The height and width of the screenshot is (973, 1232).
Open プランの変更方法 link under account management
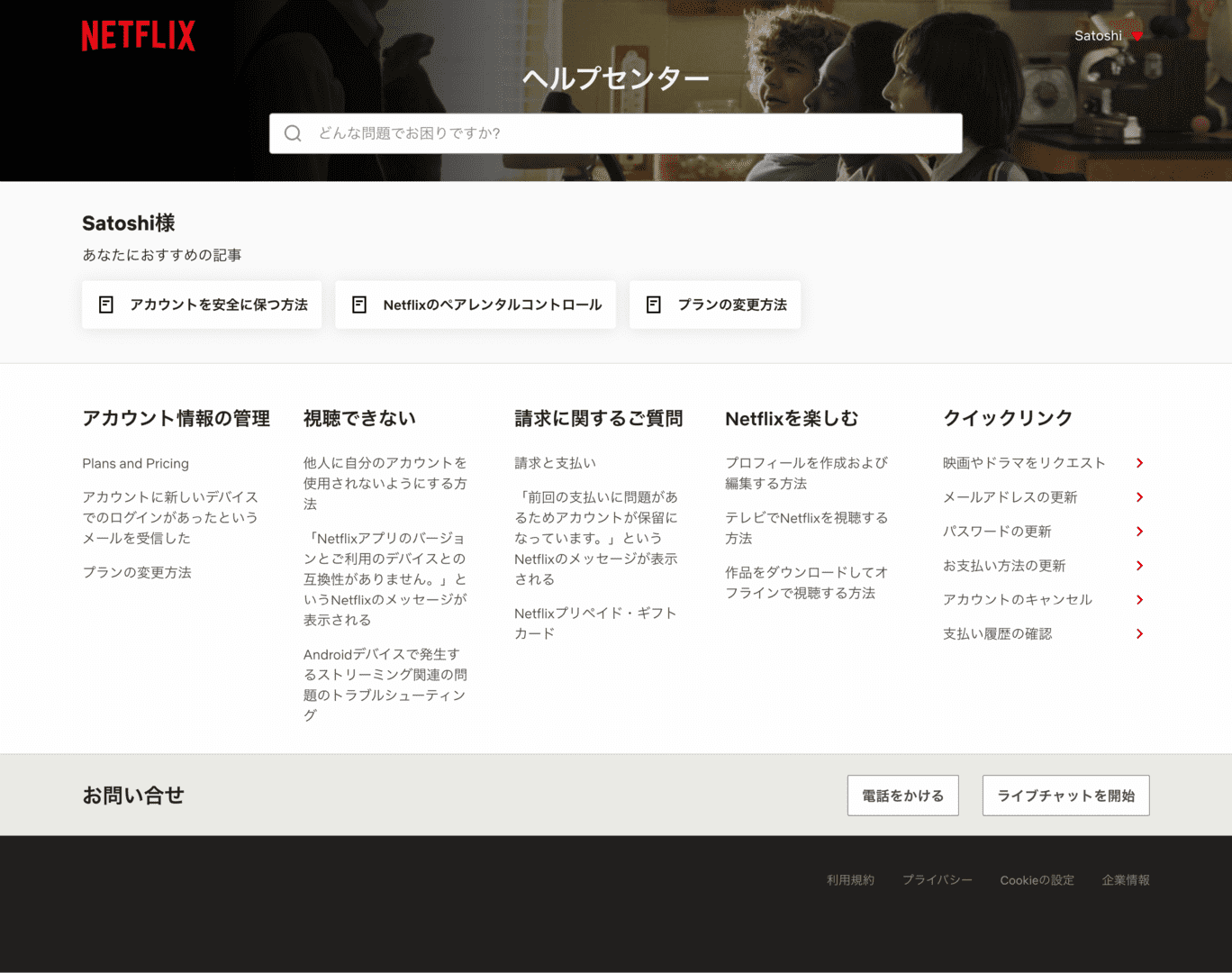(x=137, y=573)
